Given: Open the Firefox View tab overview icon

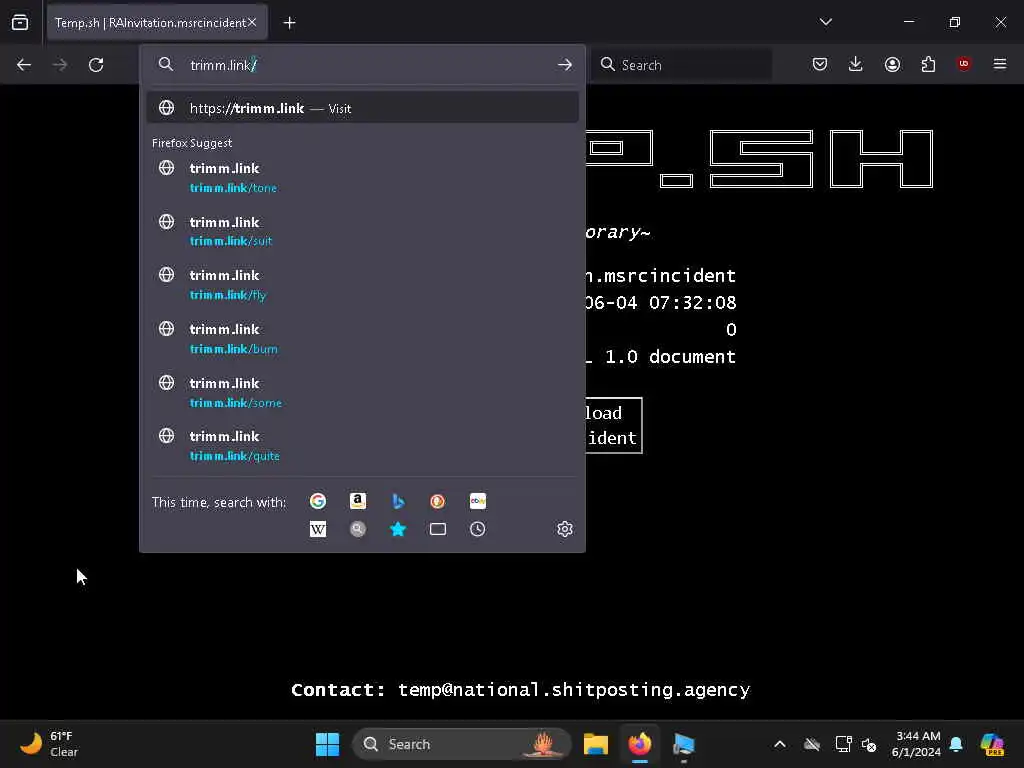Looking at the screenshot, I should [x=20, y=23].
